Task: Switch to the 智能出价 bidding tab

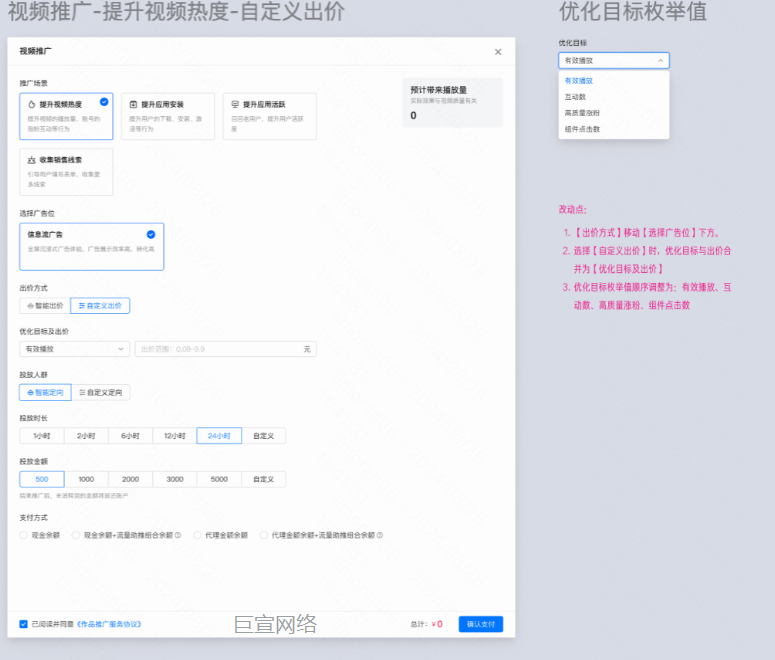Action: point(44,306)
